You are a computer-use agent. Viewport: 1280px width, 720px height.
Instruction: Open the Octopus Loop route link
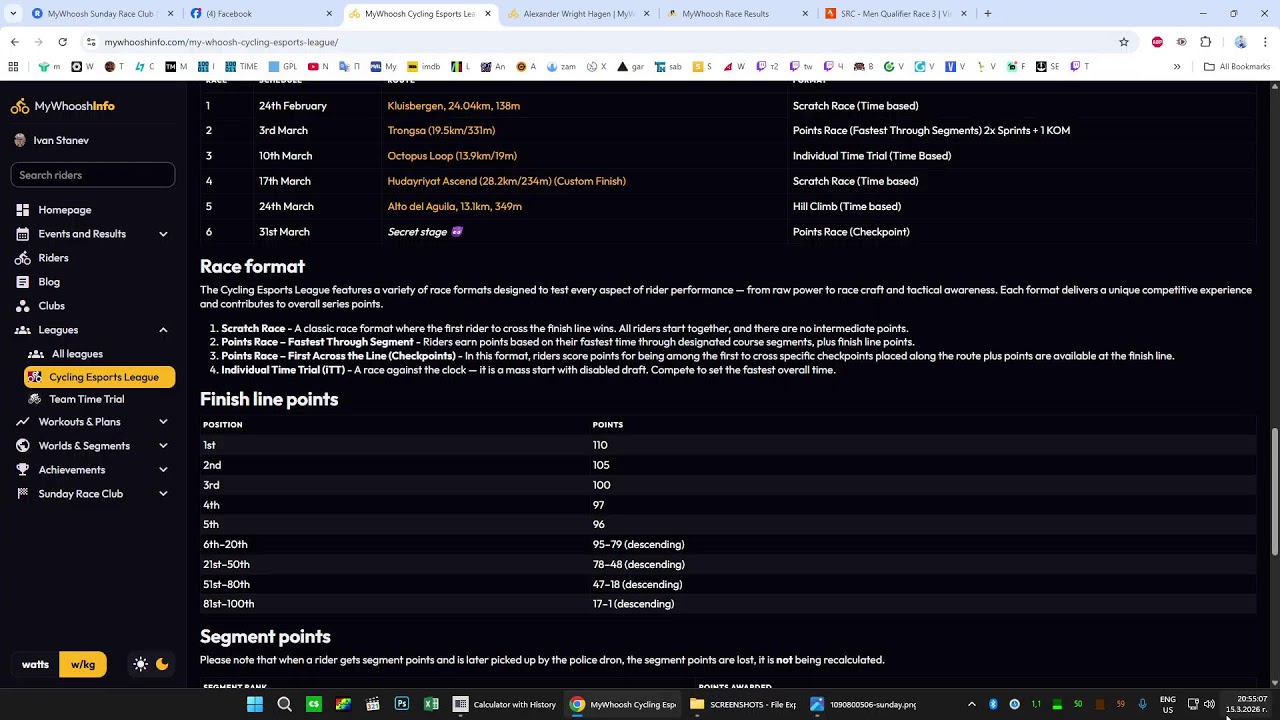452,156
